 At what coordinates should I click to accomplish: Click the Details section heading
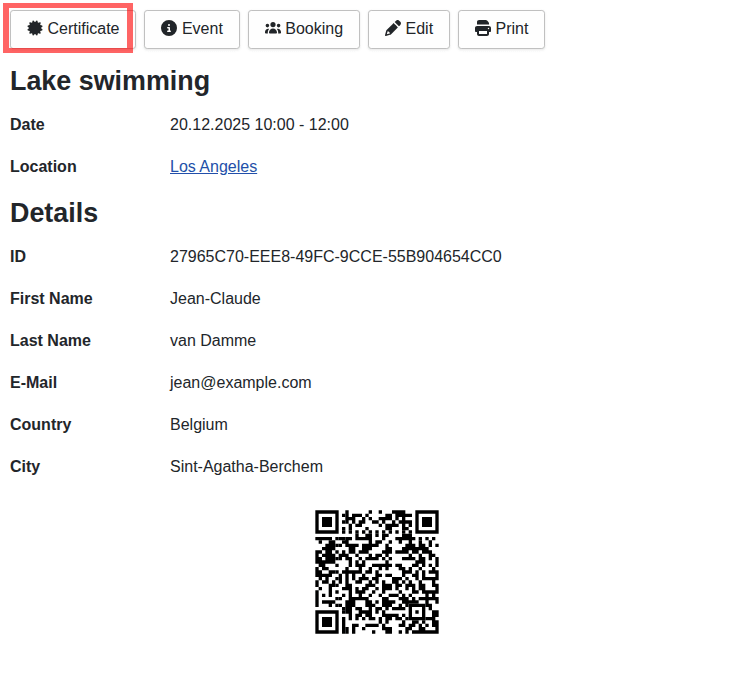pyautogui.click(x=54, y=213)
